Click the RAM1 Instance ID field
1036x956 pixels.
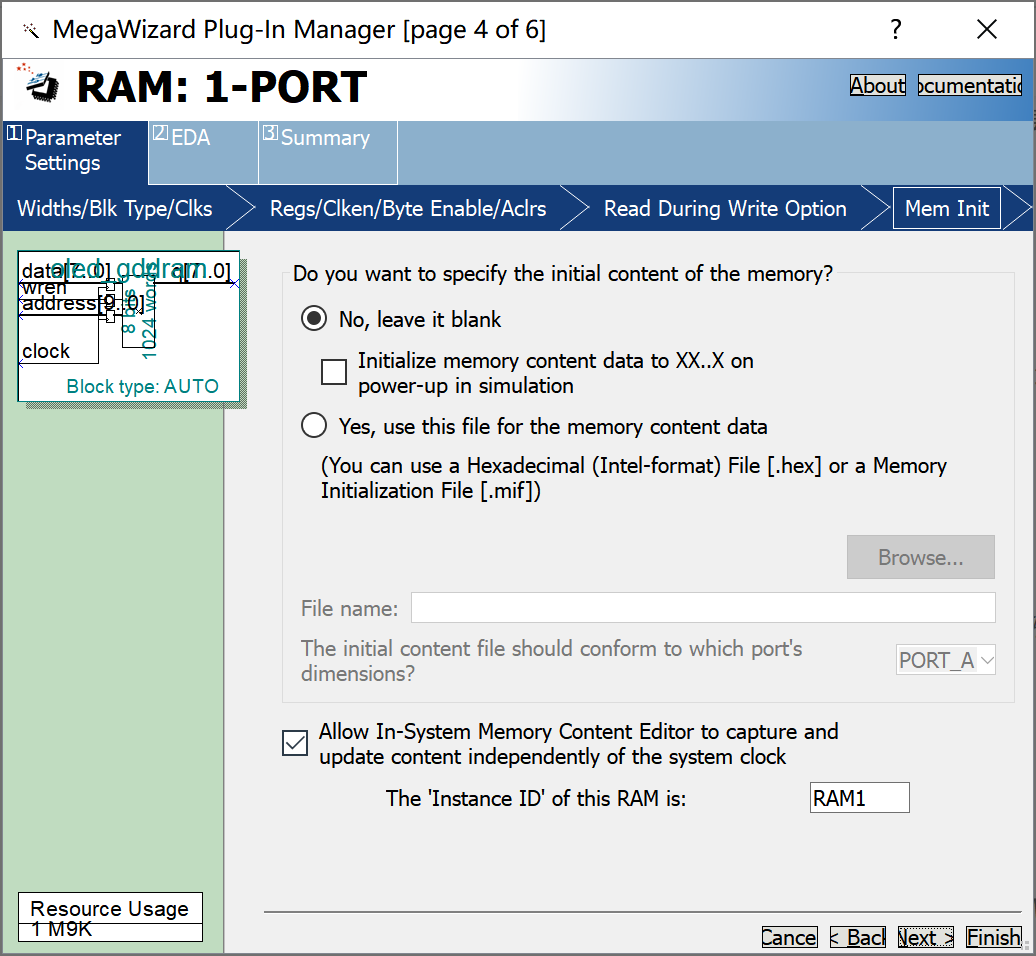[858, 797]
